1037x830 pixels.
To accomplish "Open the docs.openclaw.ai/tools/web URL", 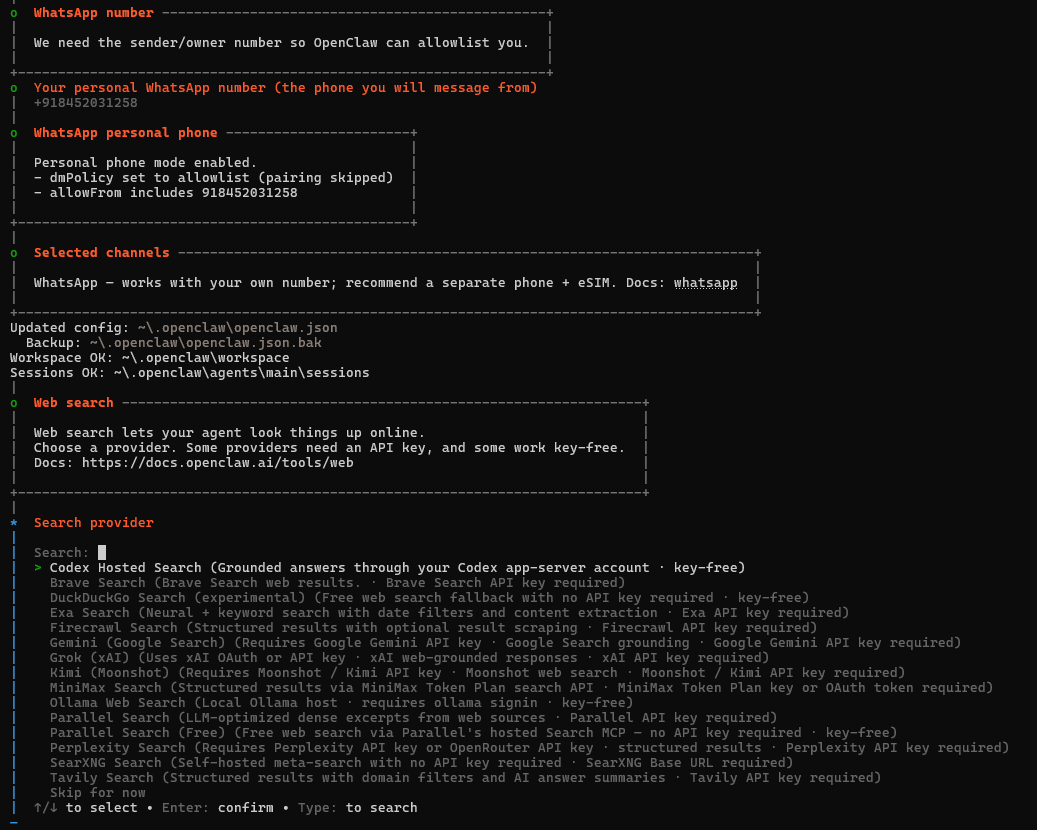I will click(x=218, y=463).
